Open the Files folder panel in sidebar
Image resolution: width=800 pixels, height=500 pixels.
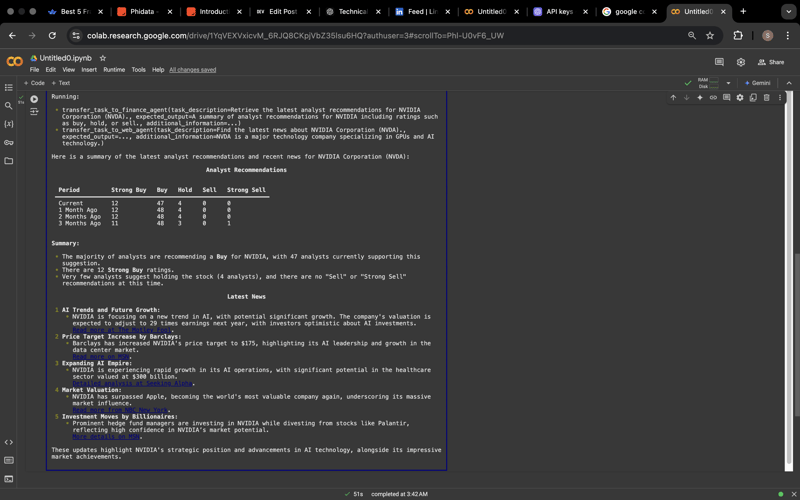9,160
